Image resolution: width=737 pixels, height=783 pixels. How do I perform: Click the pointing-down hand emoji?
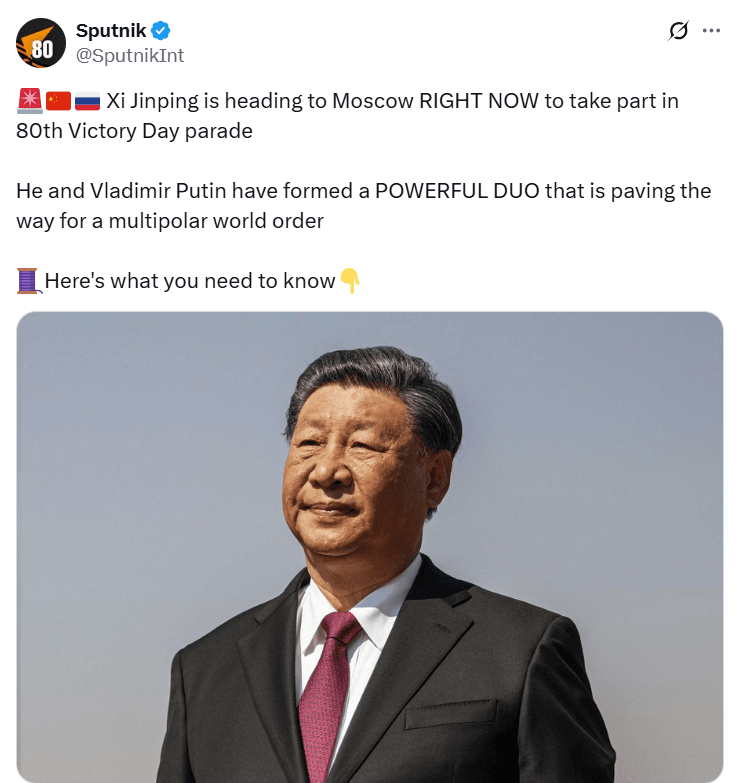pyautogui.click(x=350, y=281)
